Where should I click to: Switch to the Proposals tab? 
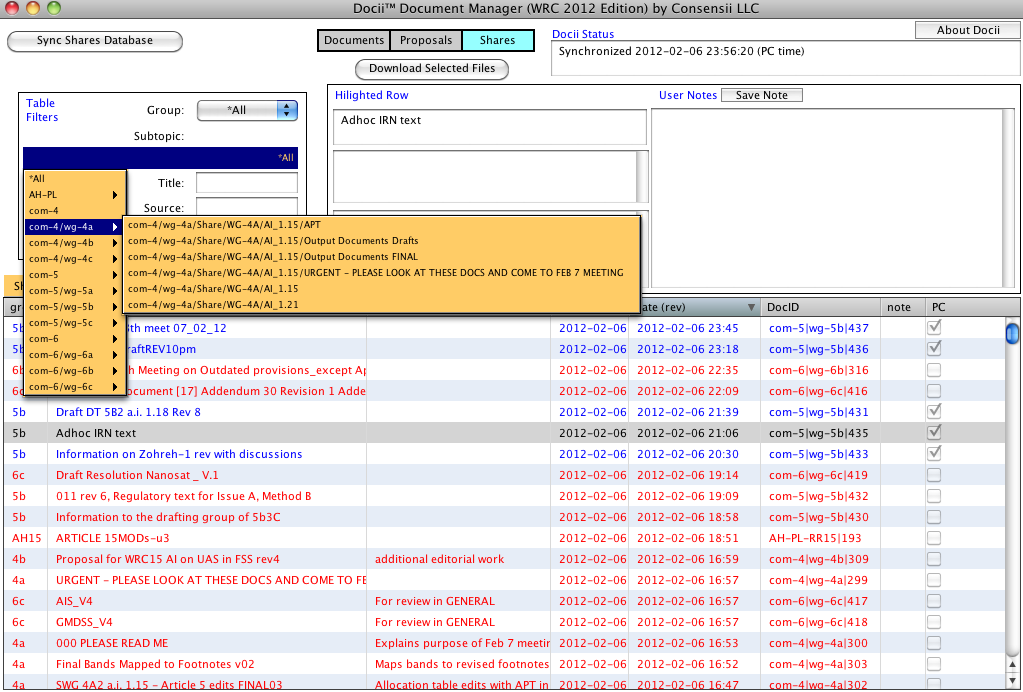(426, 41)
